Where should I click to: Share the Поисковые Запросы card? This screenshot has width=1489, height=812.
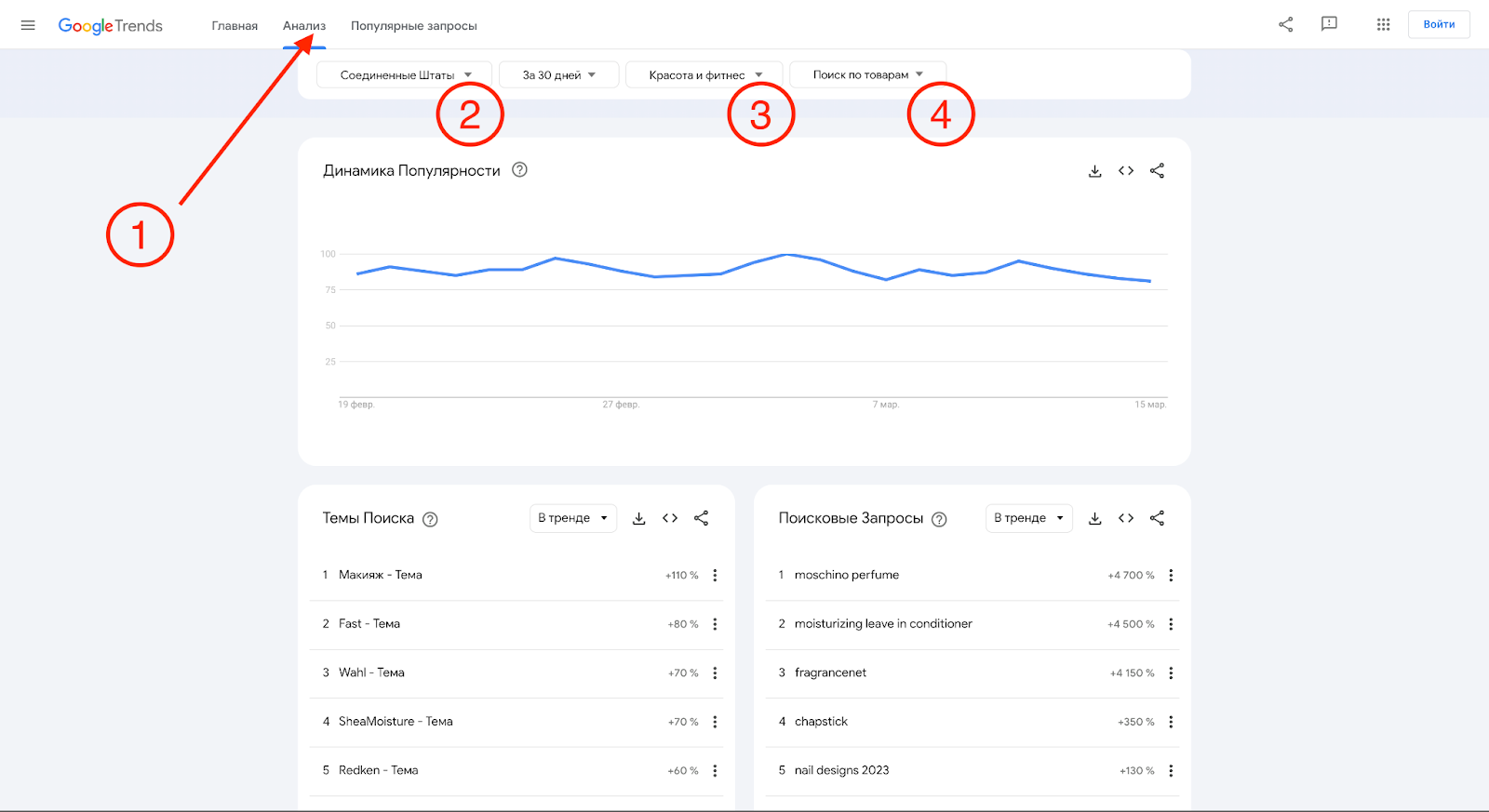[x=1157, y=518]
